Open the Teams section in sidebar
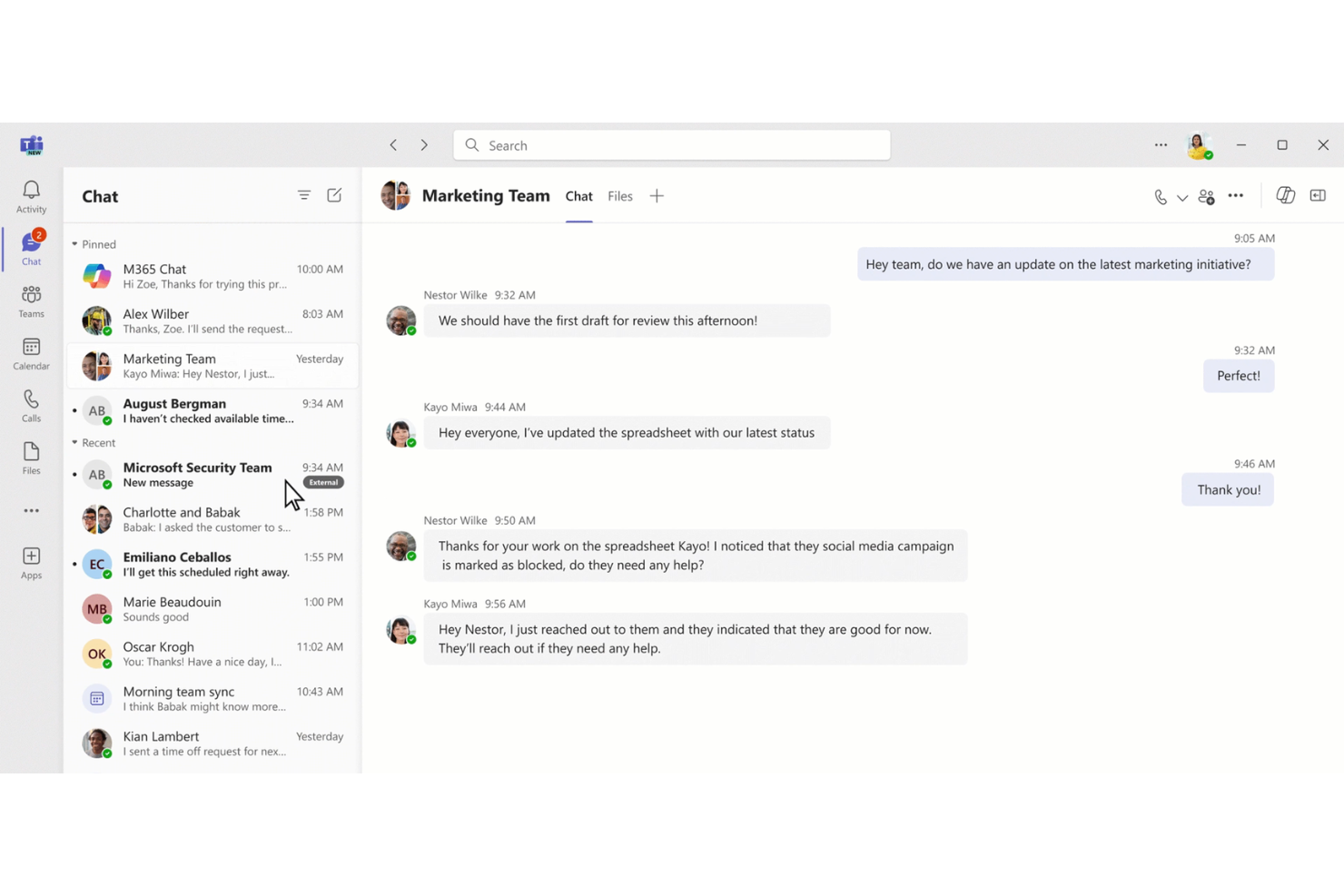Screen dimensions: 1344x896 [31, 301]
